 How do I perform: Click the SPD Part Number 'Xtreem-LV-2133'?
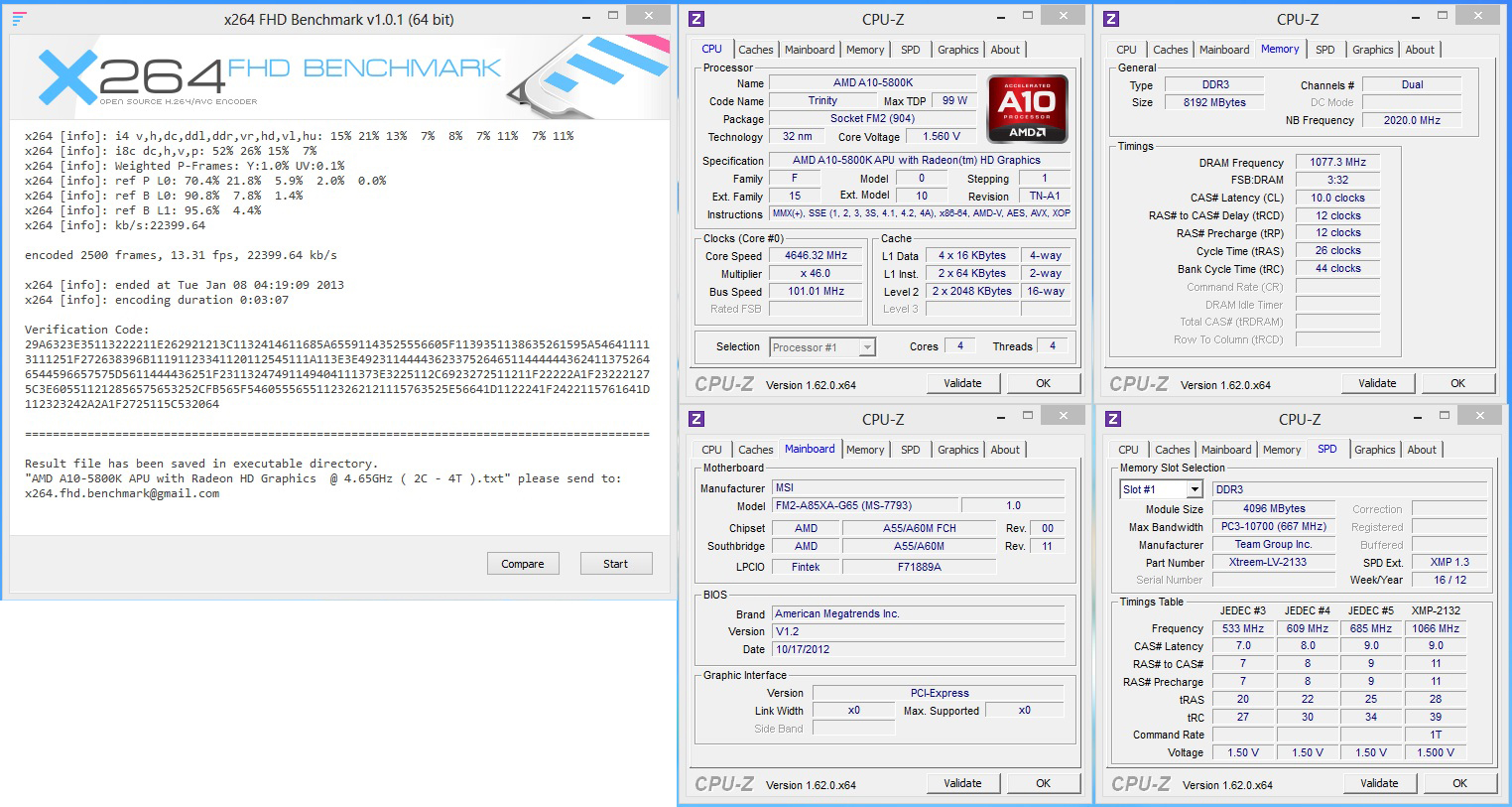coord(1274,563)
